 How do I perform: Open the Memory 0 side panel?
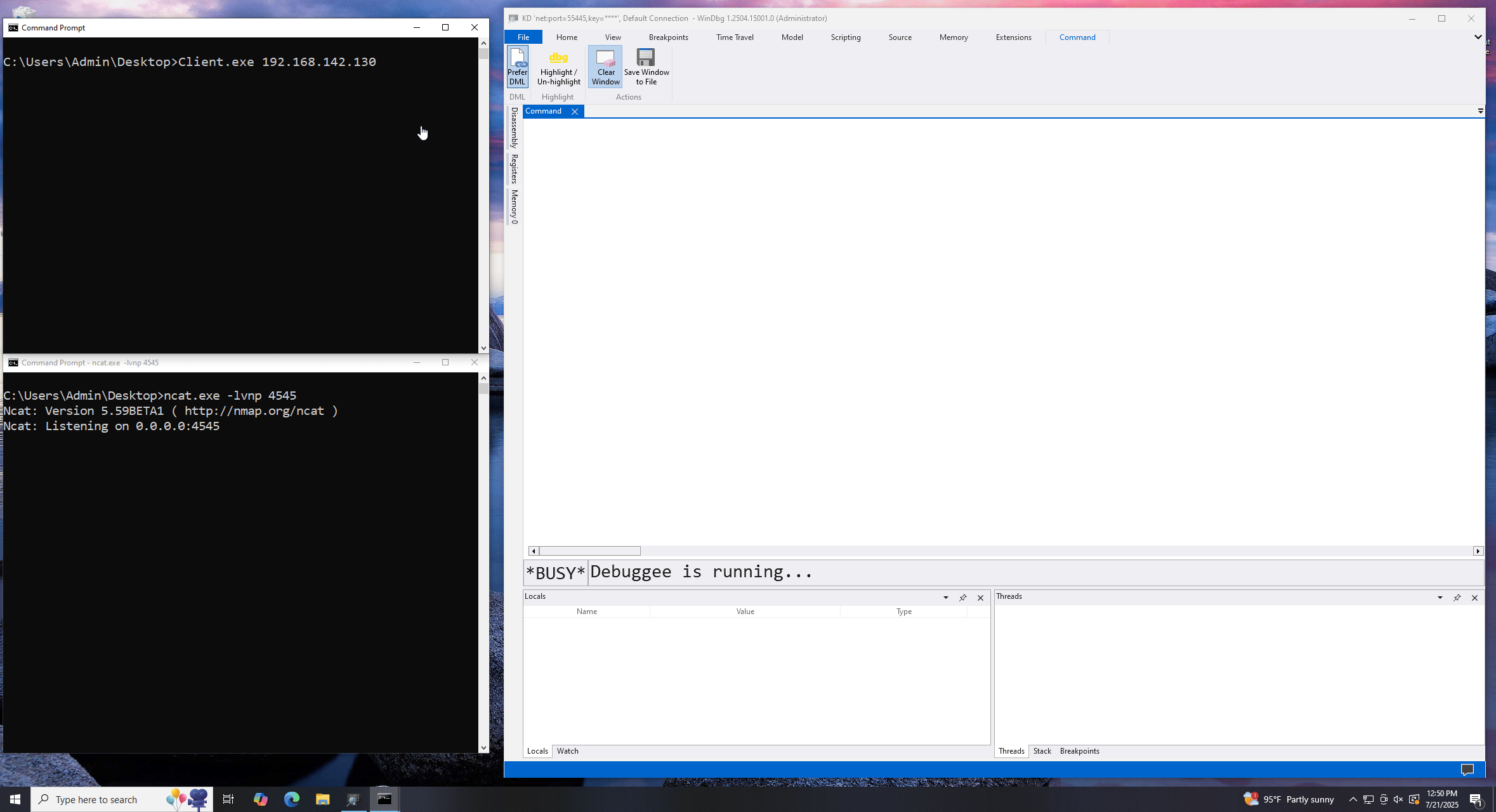514,207
